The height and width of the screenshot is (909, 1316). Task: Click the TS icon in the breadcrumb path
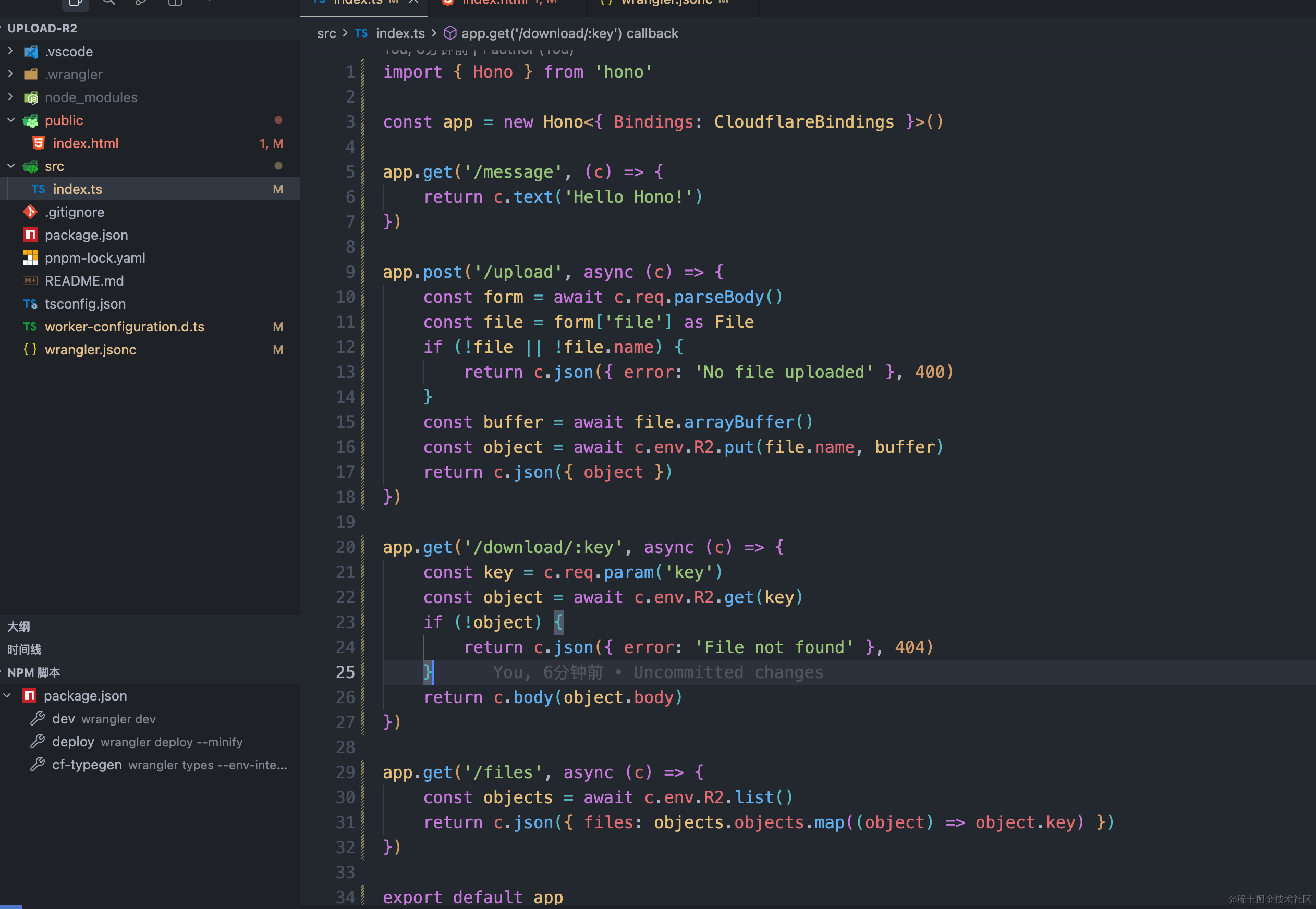pyautogui.click(x=361, y=33)
